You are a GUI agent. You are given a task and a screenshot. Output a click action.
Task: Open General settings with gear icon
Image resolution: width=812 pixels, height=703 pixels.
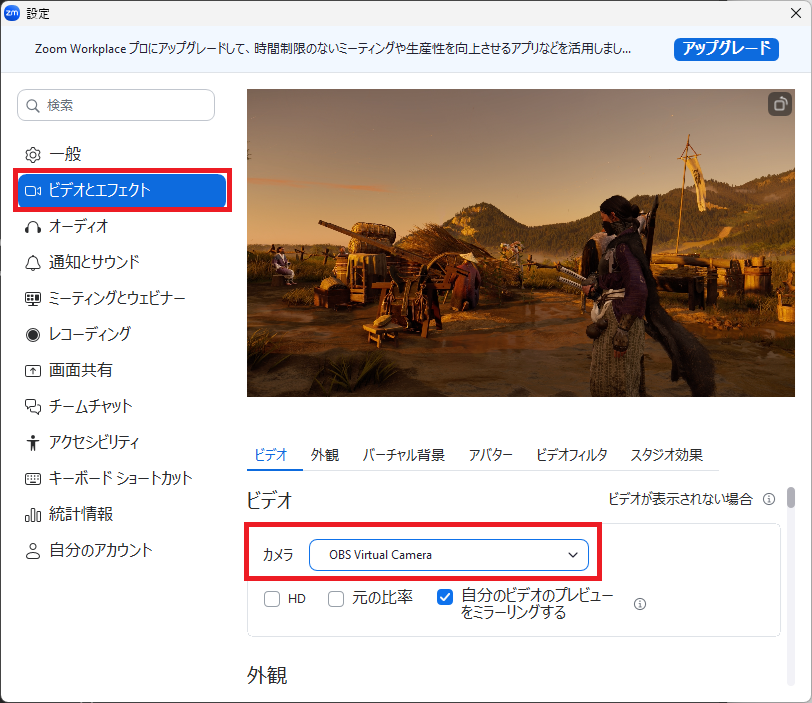[x=32, y=155]
